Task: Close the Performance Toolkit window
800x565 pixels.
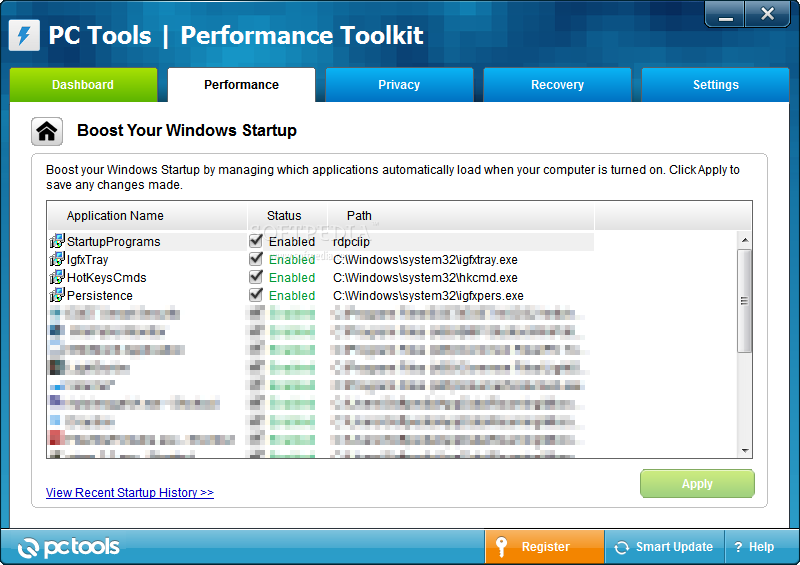Action: tap(767, 14)
